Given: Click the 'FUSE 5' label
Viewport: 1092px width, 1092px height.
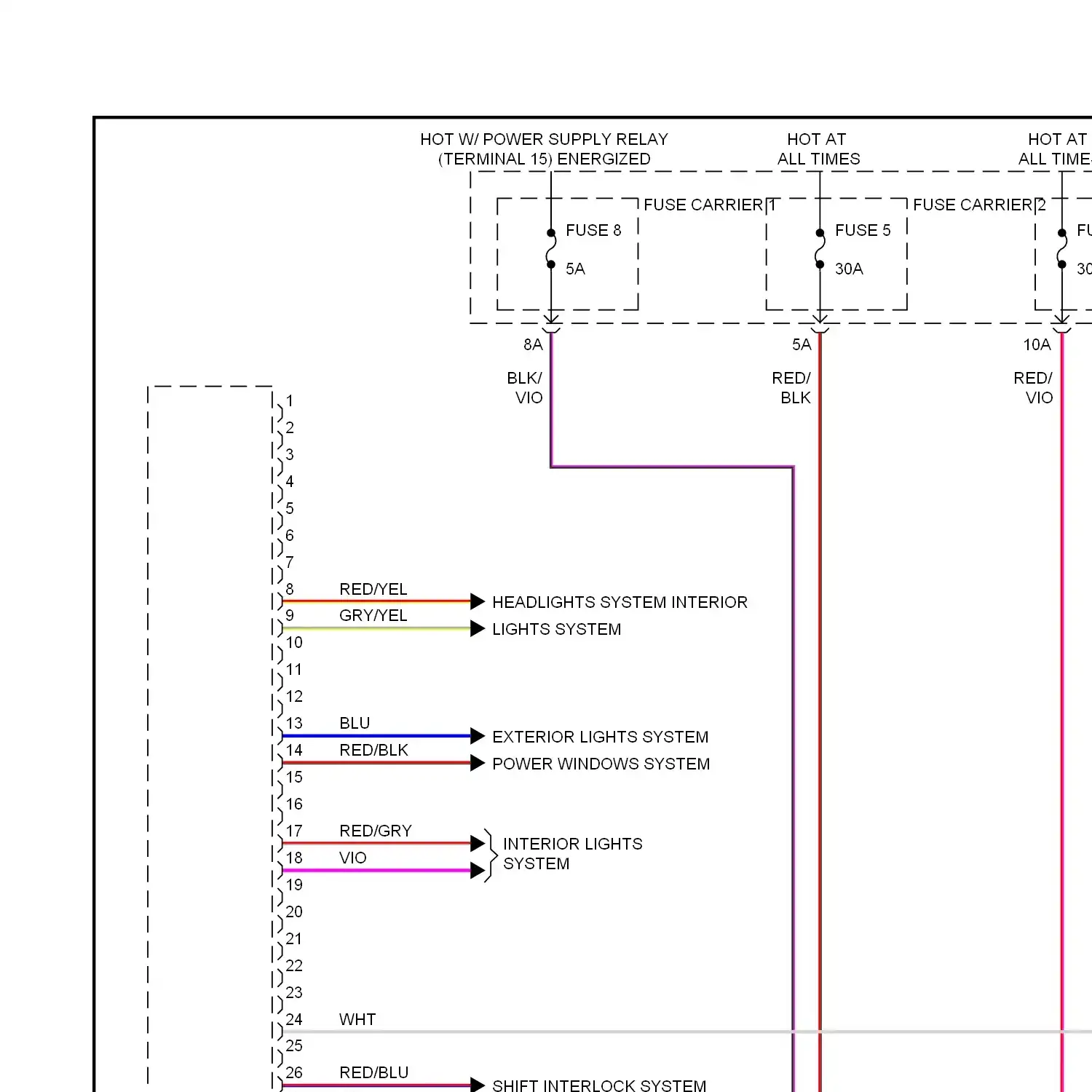Looking at the screenshot, I should coord(863,230).
